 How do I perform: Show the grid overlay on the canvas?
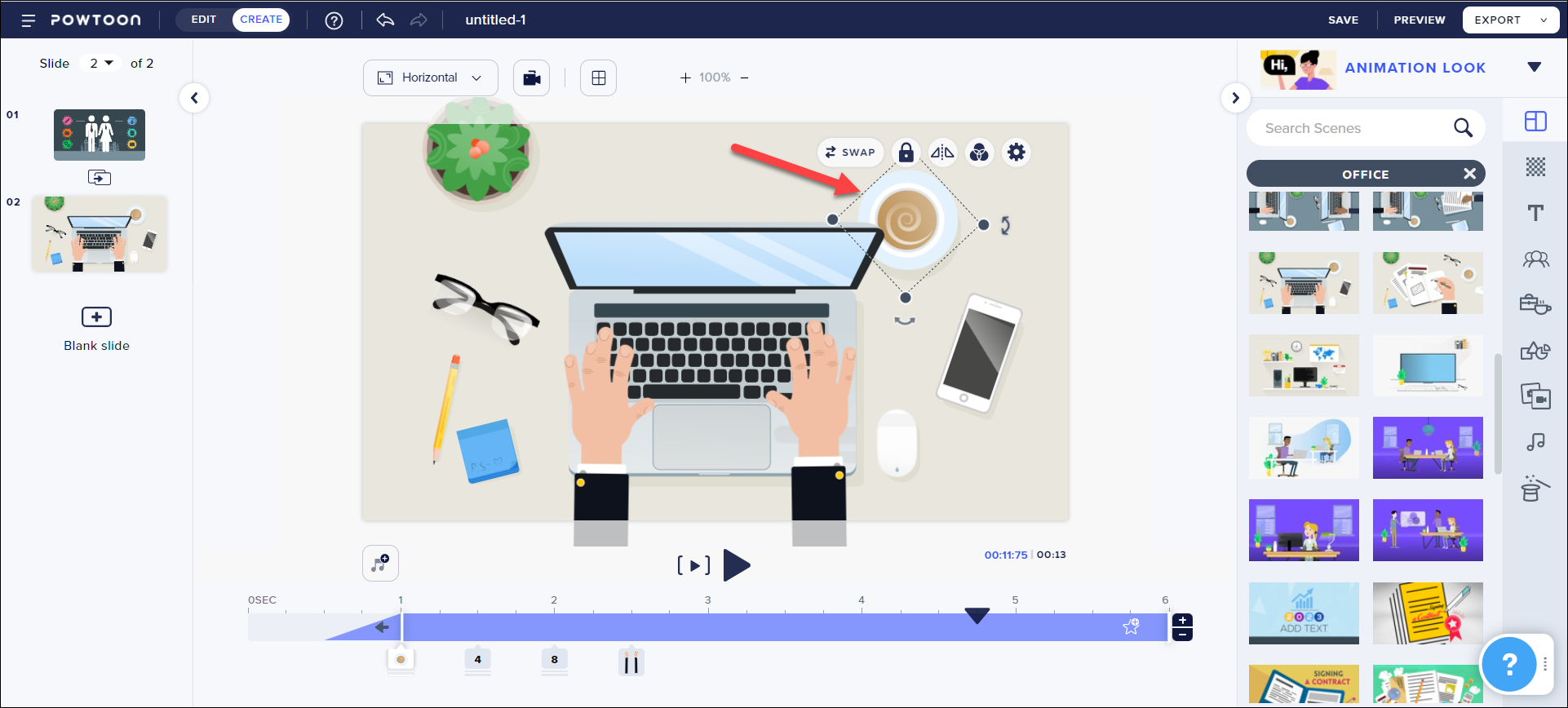click(x=598, y=78)
